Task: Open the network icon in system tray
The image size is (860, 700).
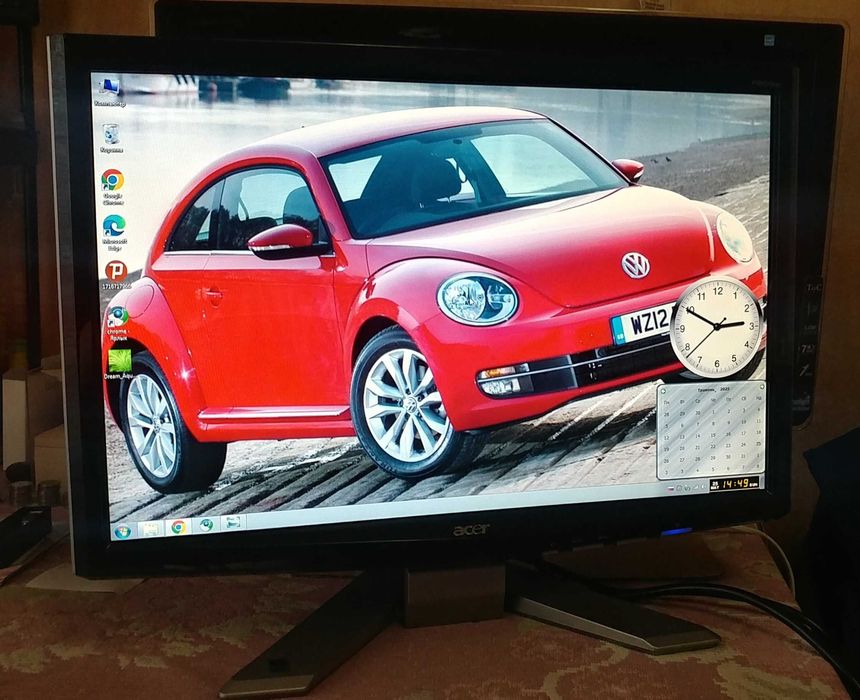Action: tap(696, 487)
